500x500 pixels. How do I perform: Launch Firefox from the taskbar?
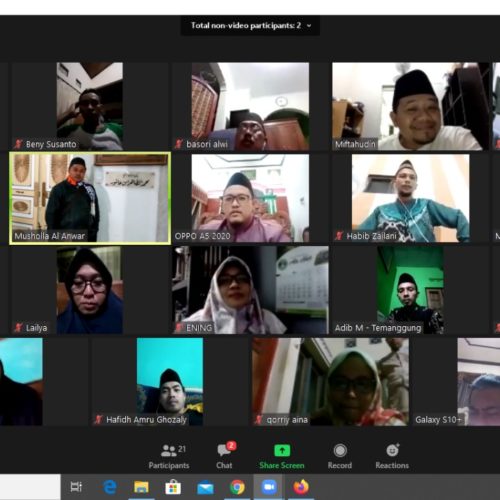pos(301,487)
